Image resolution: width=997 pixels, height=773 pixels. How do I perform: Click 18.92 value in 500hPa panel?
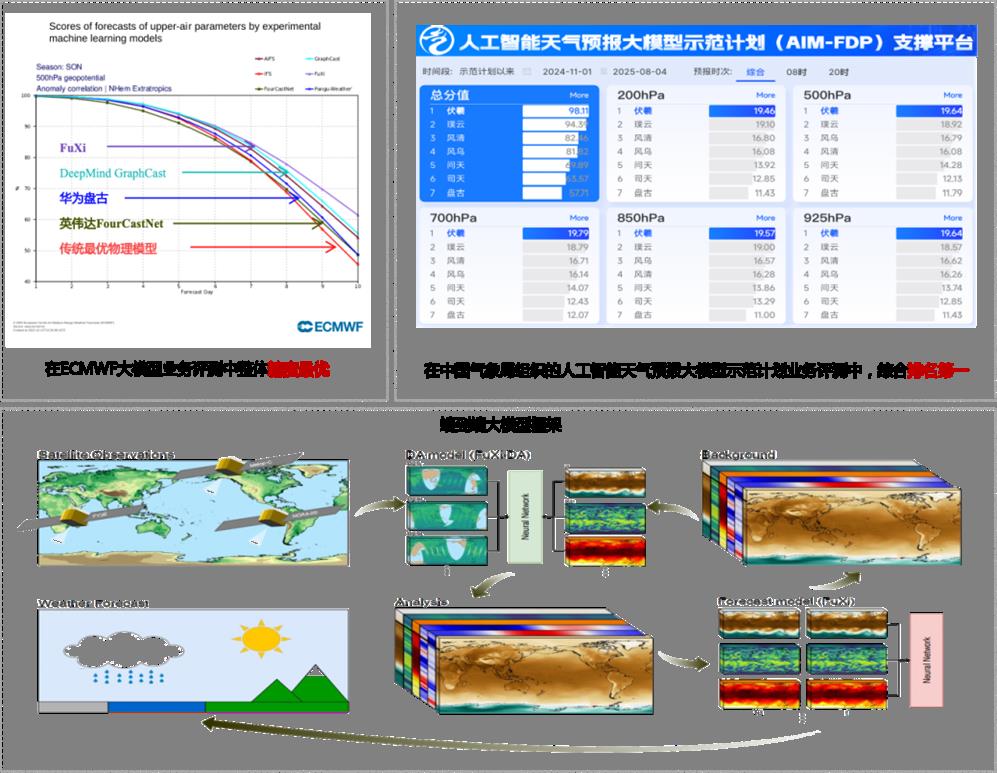pos(951,125)
